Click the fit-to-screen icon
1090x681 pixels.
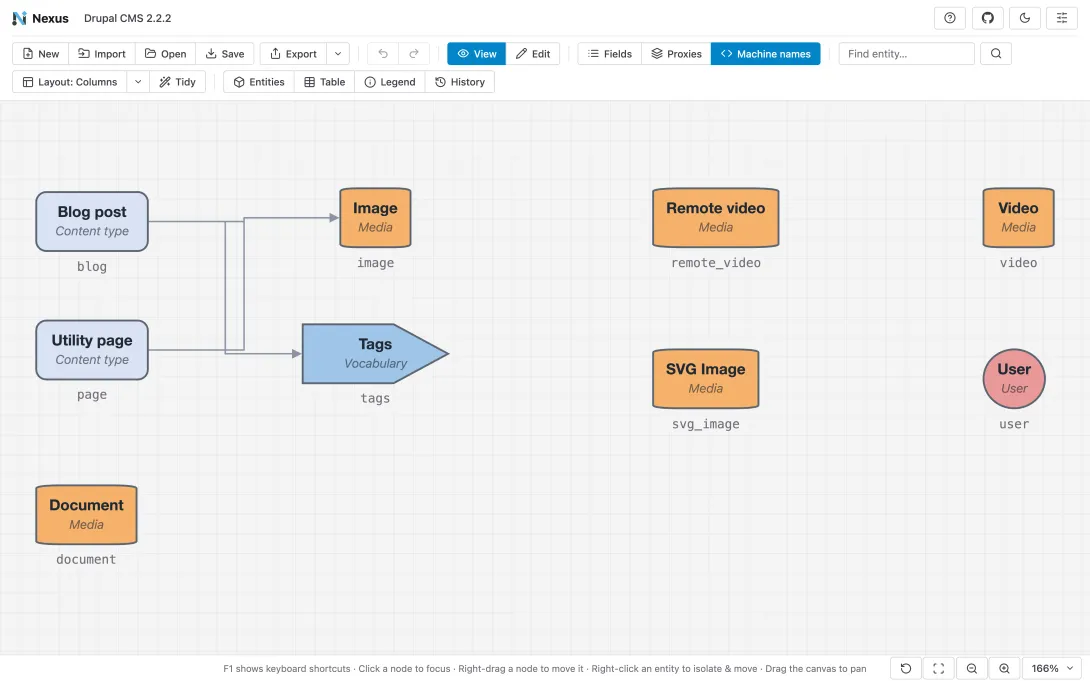938,668
